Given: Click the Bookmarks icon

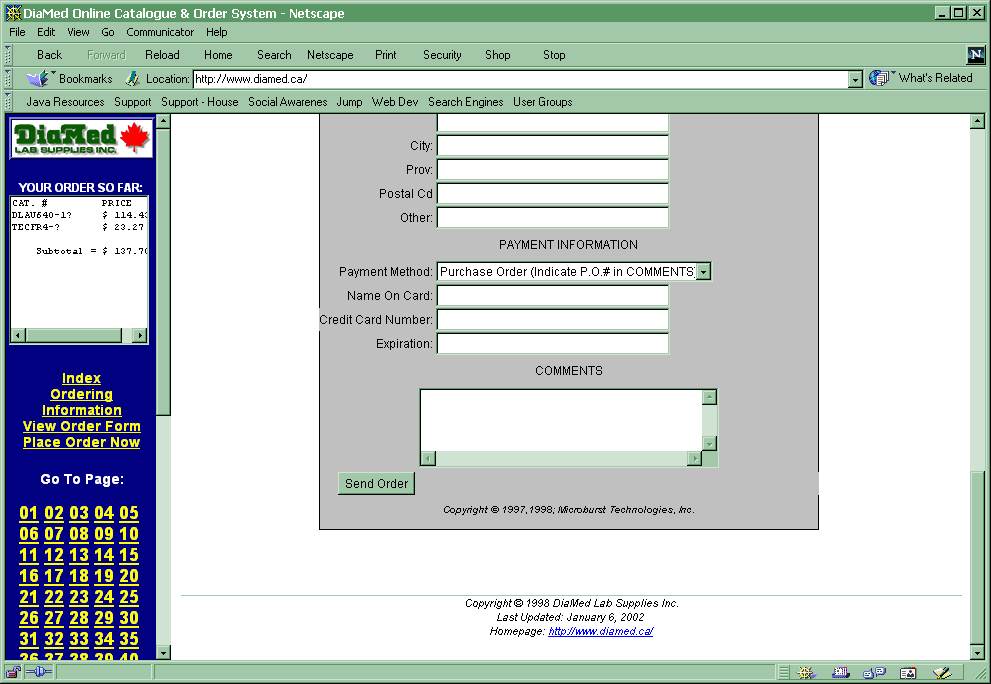Looking at the screenshot, I should [x=38, y=78].
